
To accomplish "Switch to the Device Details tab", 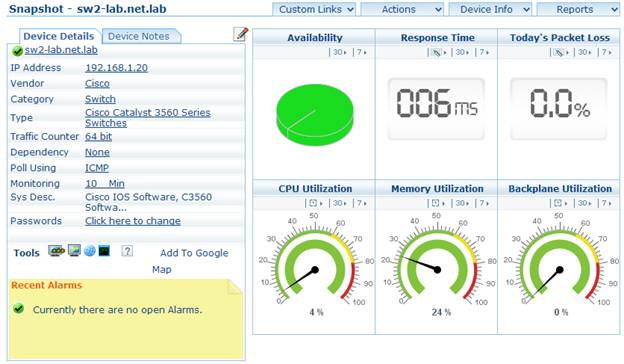I will click(59, 36).
